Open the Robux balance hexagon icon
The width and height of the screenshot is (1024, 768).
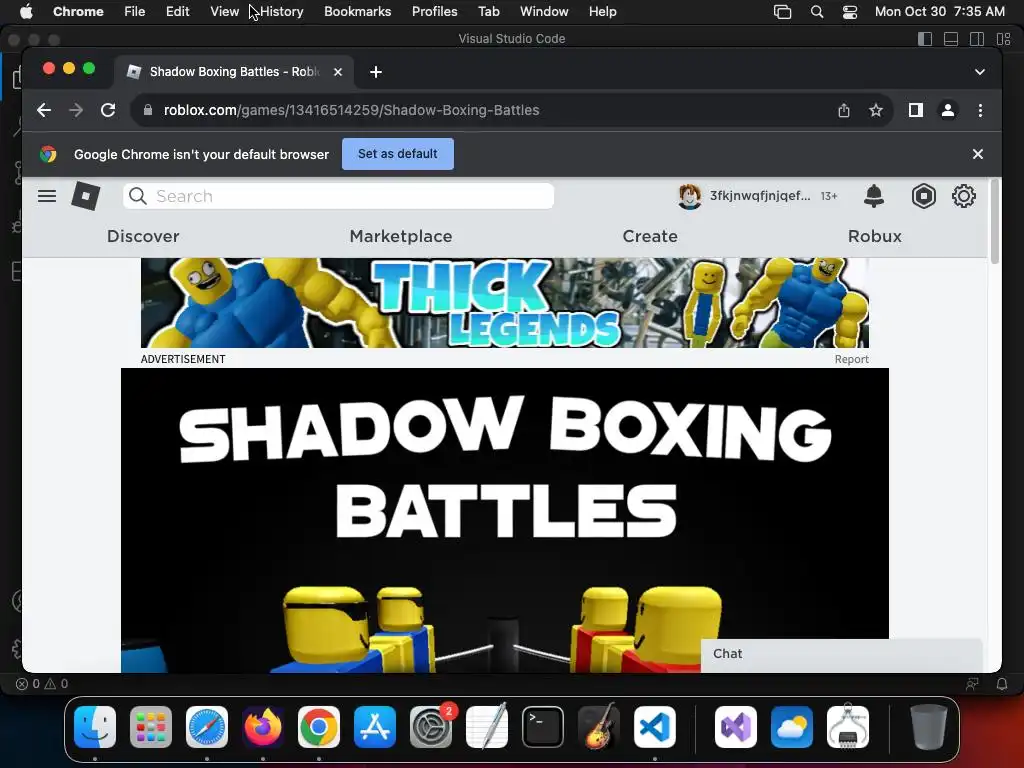(923, 196)
